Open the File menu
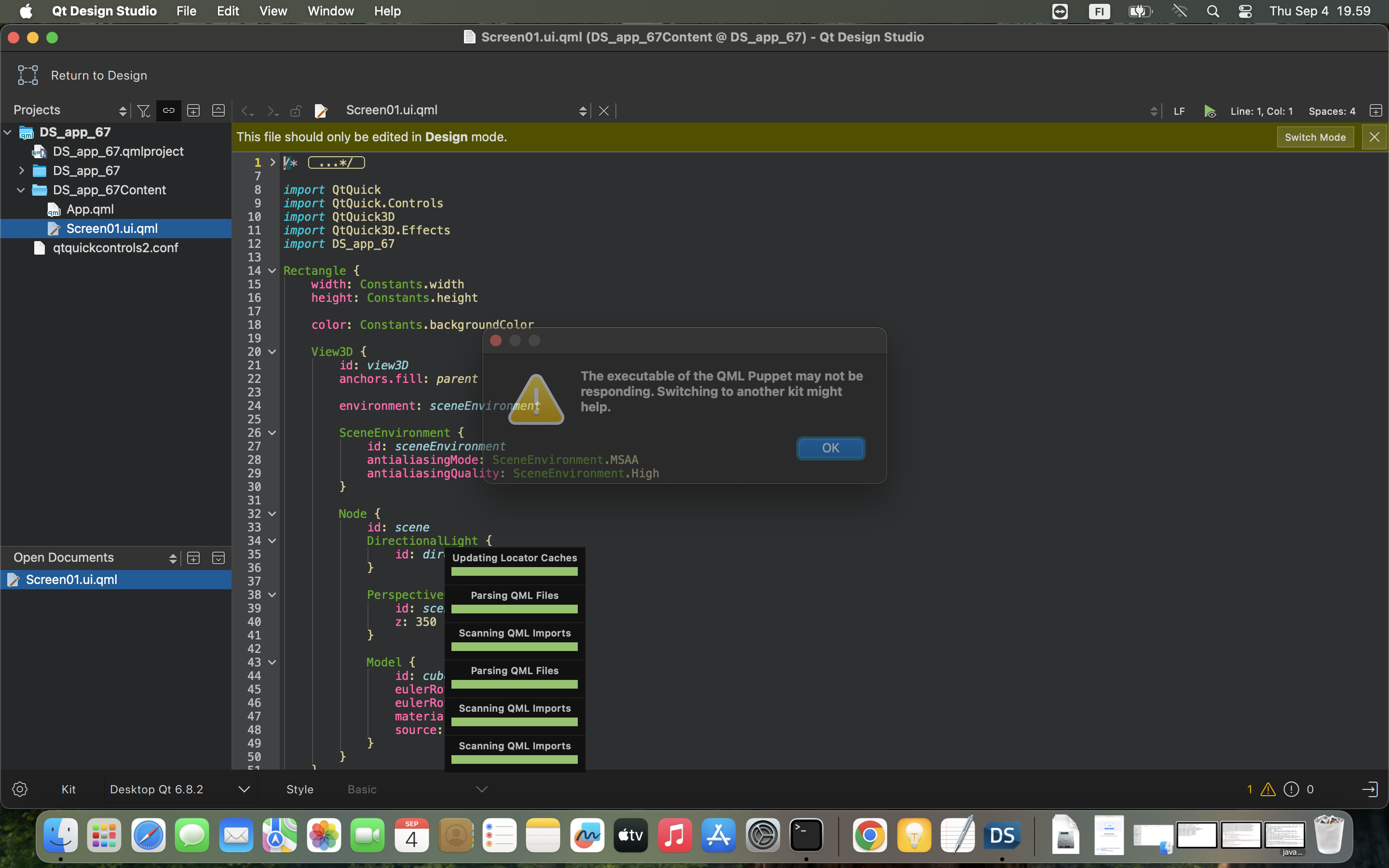 point(186,11)
